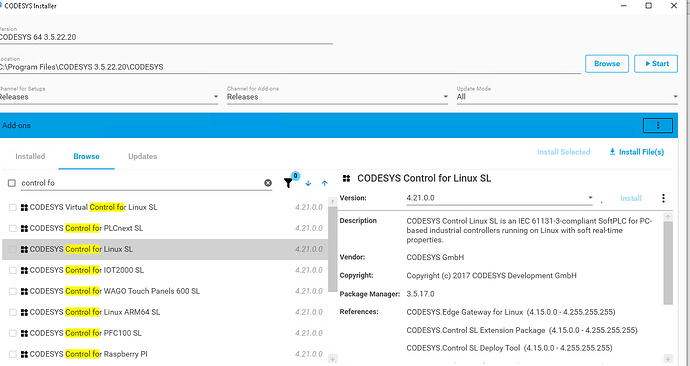Toggle the select-all checkbox beside search
This screenshot has width=690, height=366.
coord(12,183)
